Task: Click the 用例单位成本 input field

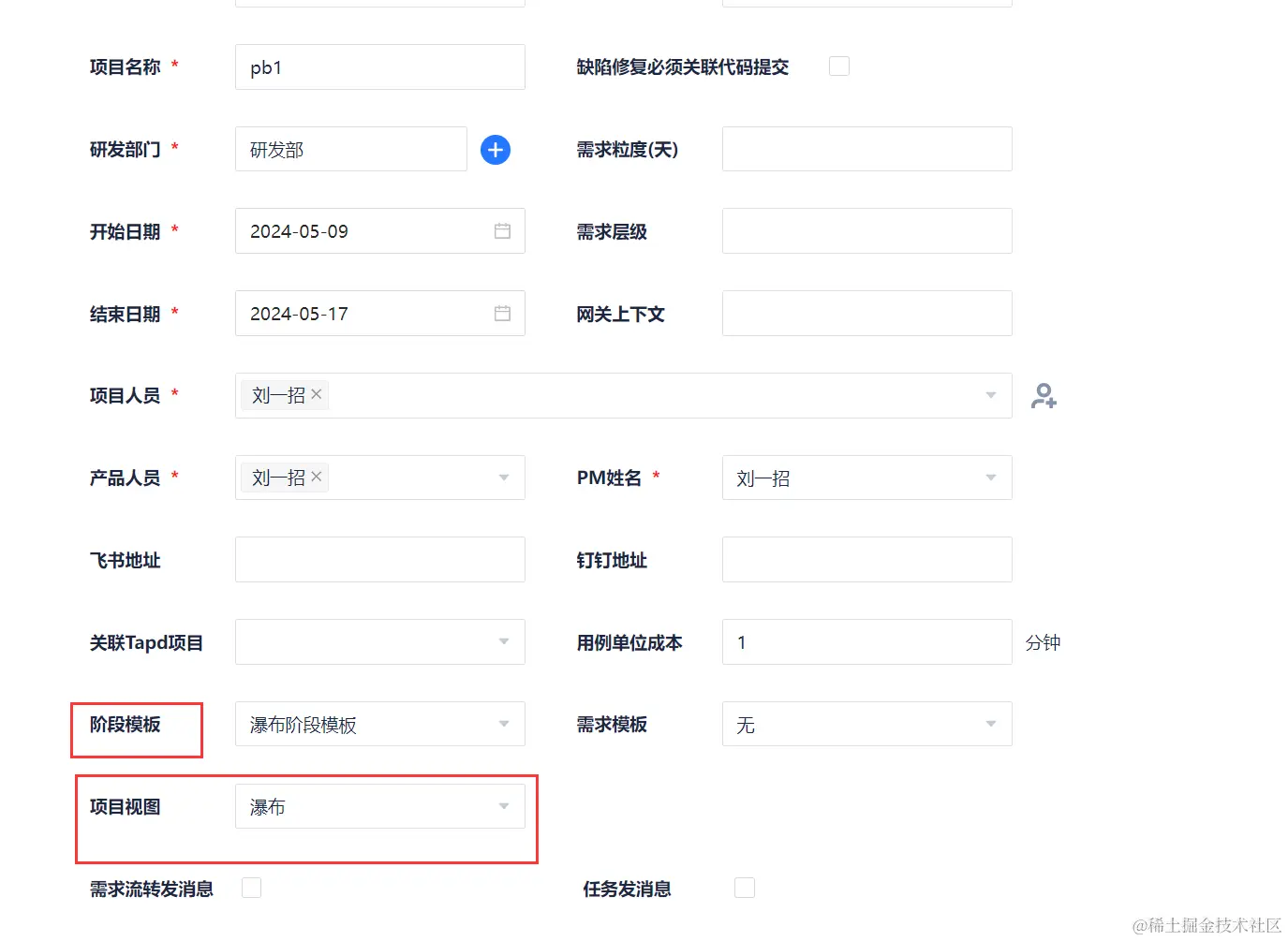Action: pyautogui.click(x=867, y=642)
